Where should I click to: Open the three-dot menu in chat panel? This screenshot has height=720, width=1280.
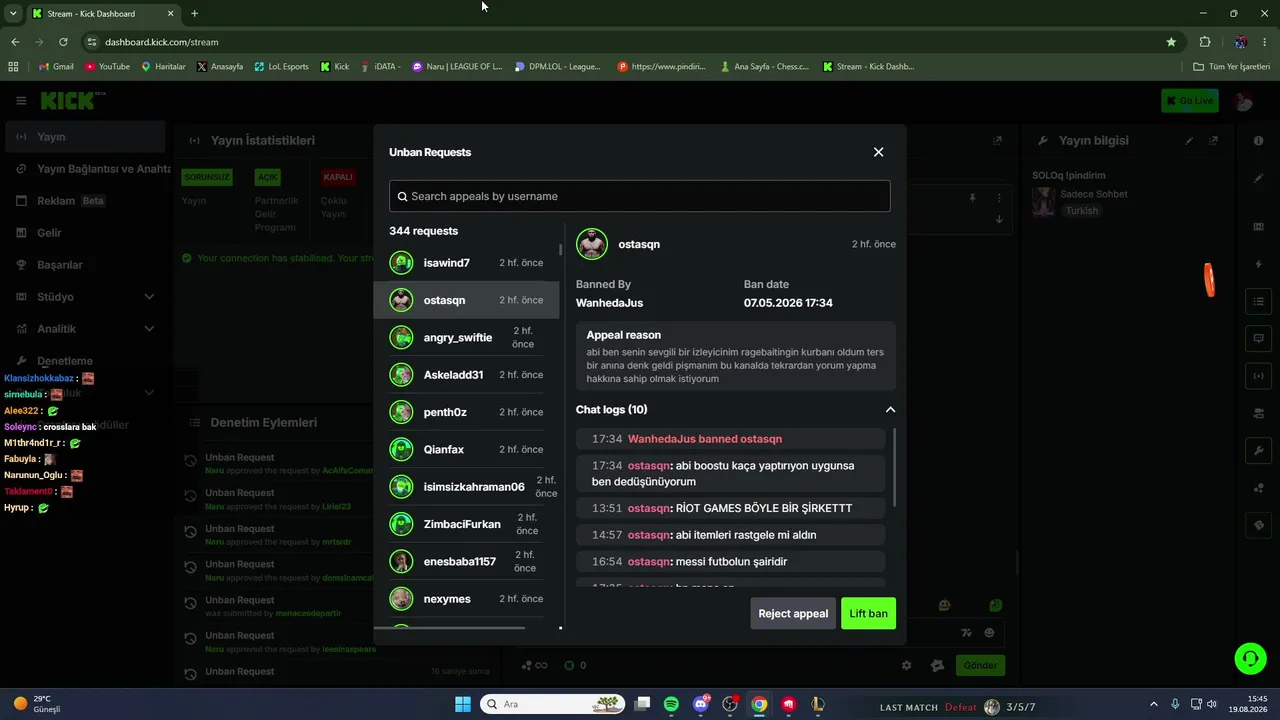(x=999, y=198)
